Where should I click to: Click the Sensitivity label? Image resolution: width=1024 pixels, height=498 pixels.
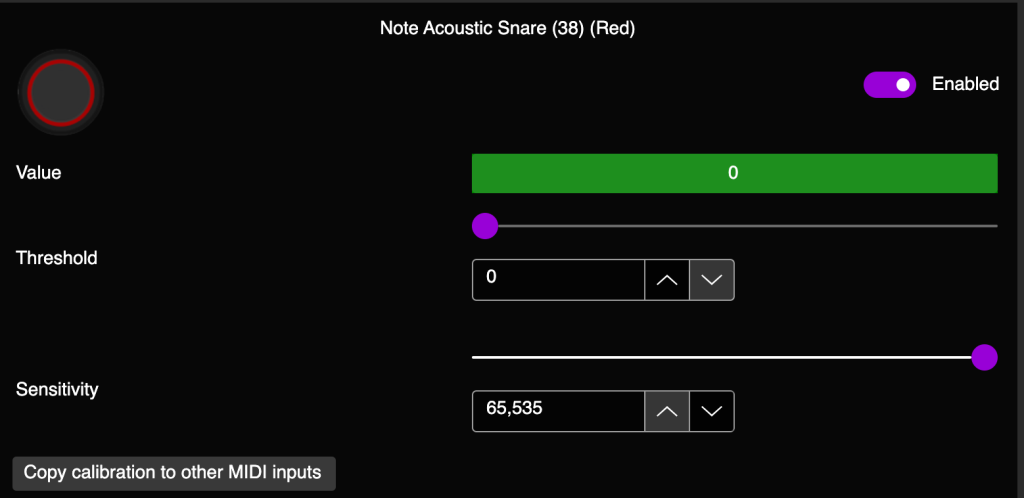point(57,389)
